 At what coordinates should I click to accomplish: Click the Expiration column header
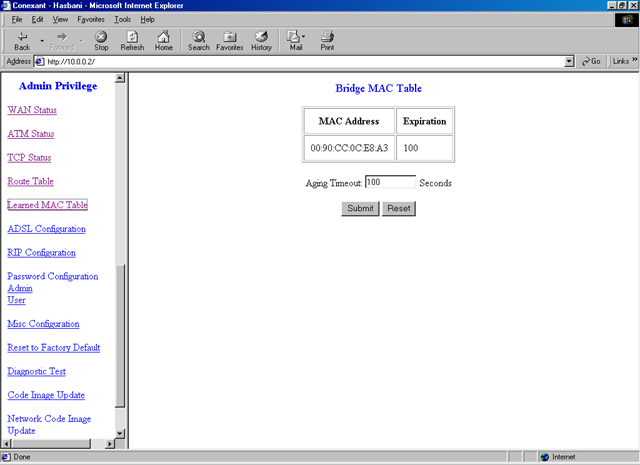click(x=424, y=121)
